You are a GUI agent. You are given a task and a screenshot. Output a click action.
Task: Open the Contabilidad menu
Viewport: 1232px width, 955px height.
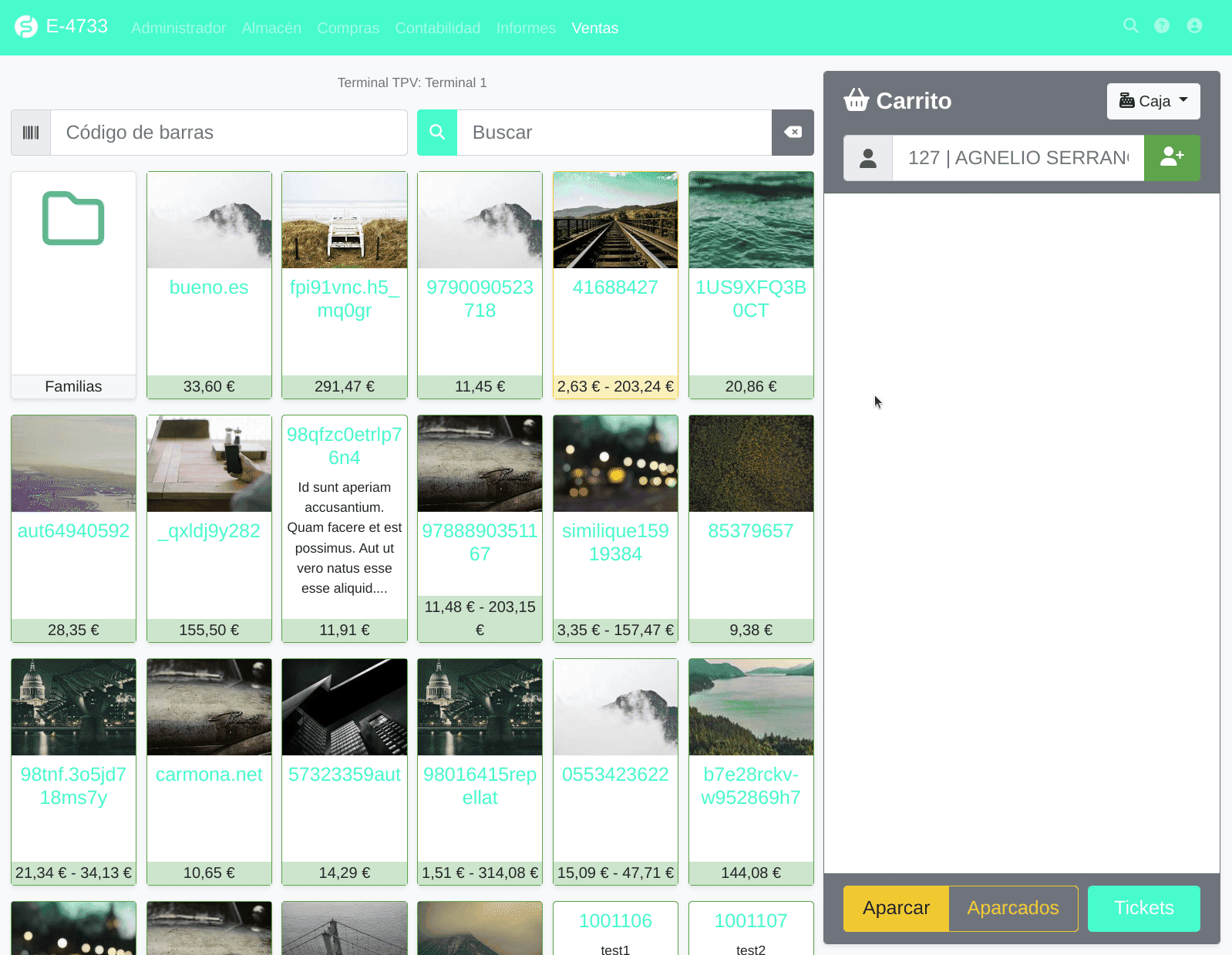[438, 28]
